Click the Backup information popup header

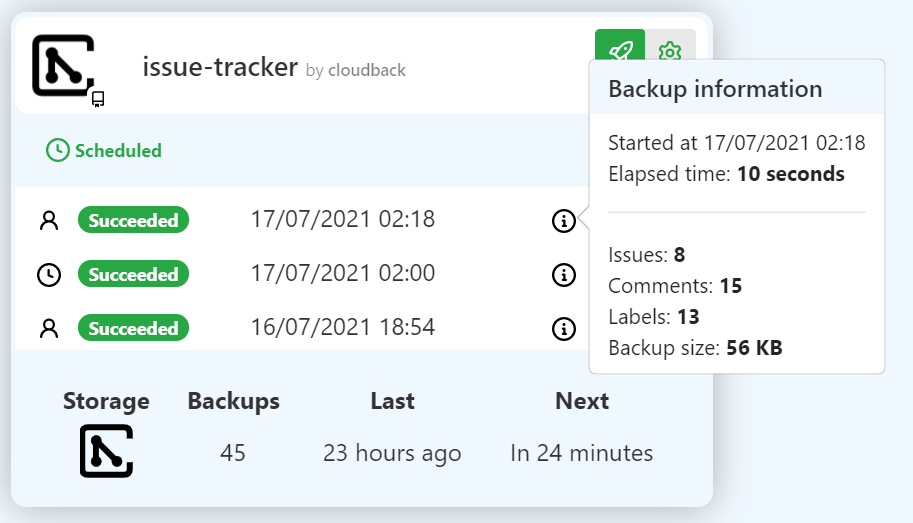click(x=737, y=87)
